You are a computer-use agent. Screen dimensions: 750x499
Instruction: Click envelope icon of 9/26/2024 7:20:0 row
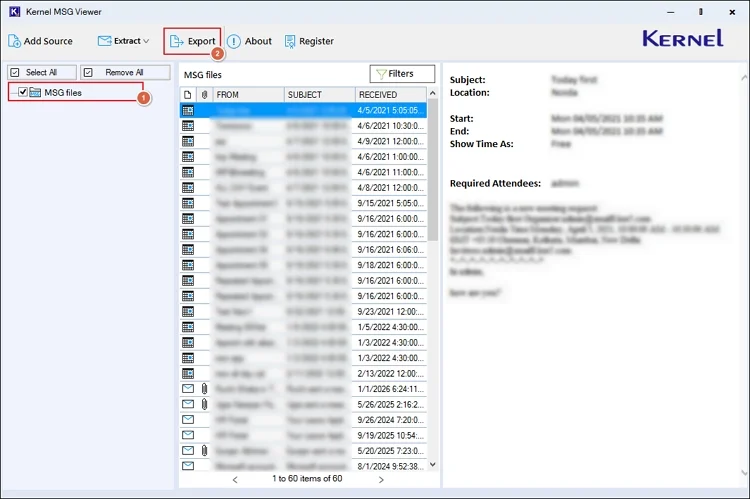188,420
